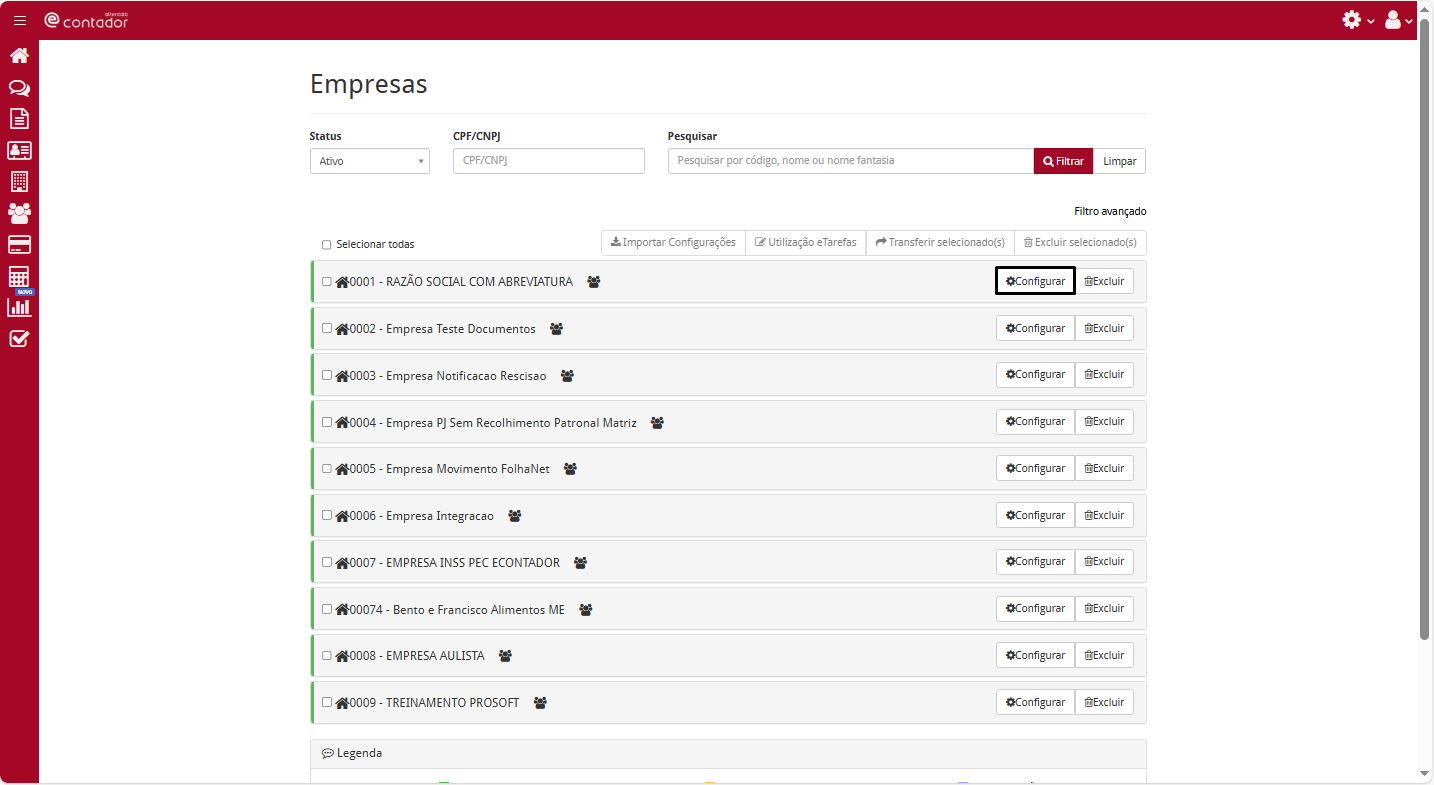Click the Pesquisar search field
This screenshot has height=785, width=1434.
(x=851, y=161)
